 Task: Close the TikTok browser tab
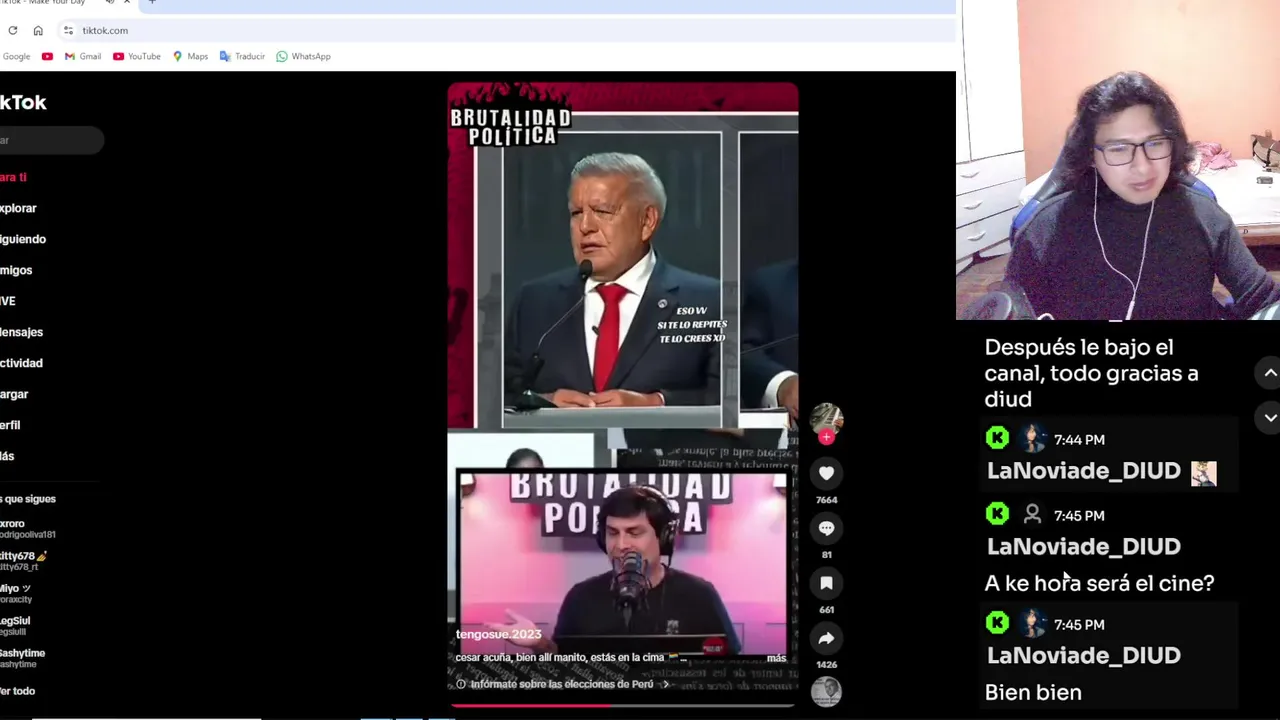pos(127,3)
